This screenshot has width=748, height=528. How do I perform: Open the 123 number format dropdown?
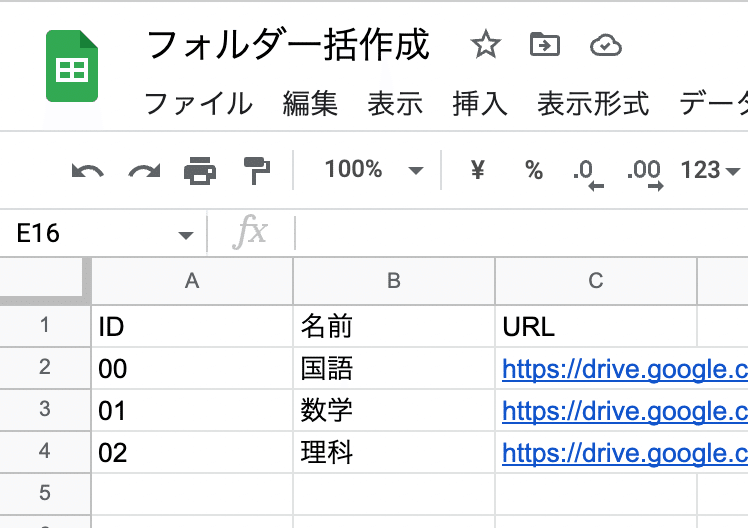point(710,170)
